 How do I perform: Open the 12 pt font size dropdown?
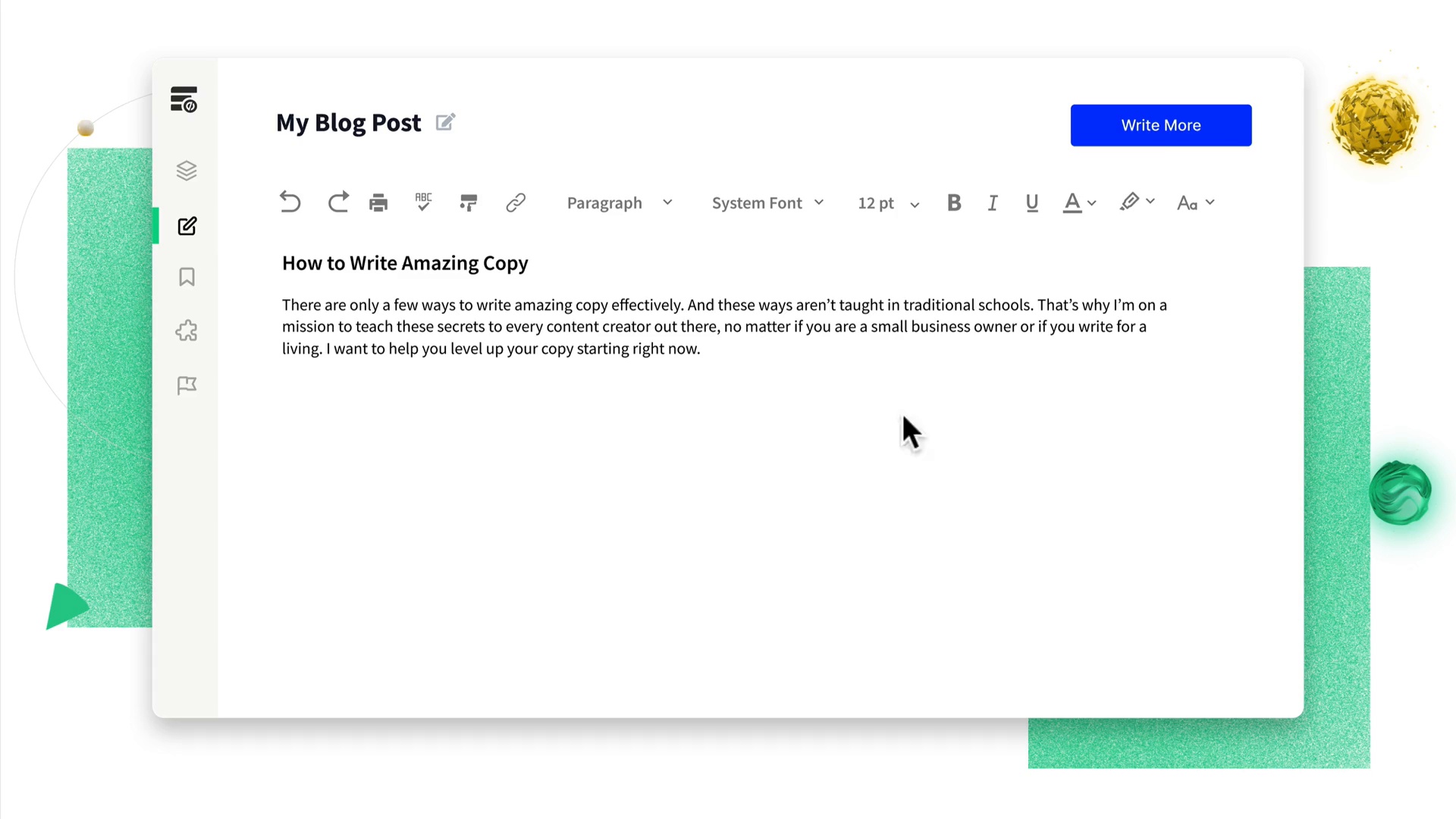[x=889, y=203]
